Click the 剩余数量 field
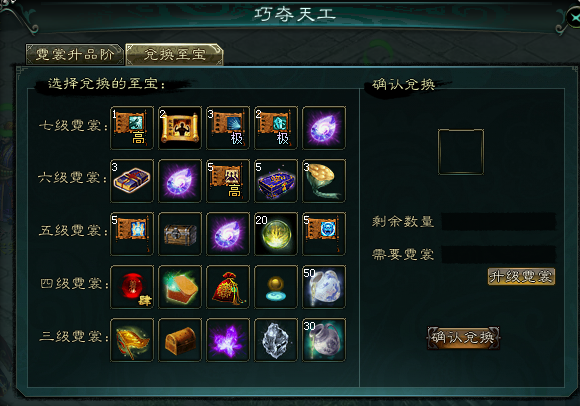 pos(499,221)
